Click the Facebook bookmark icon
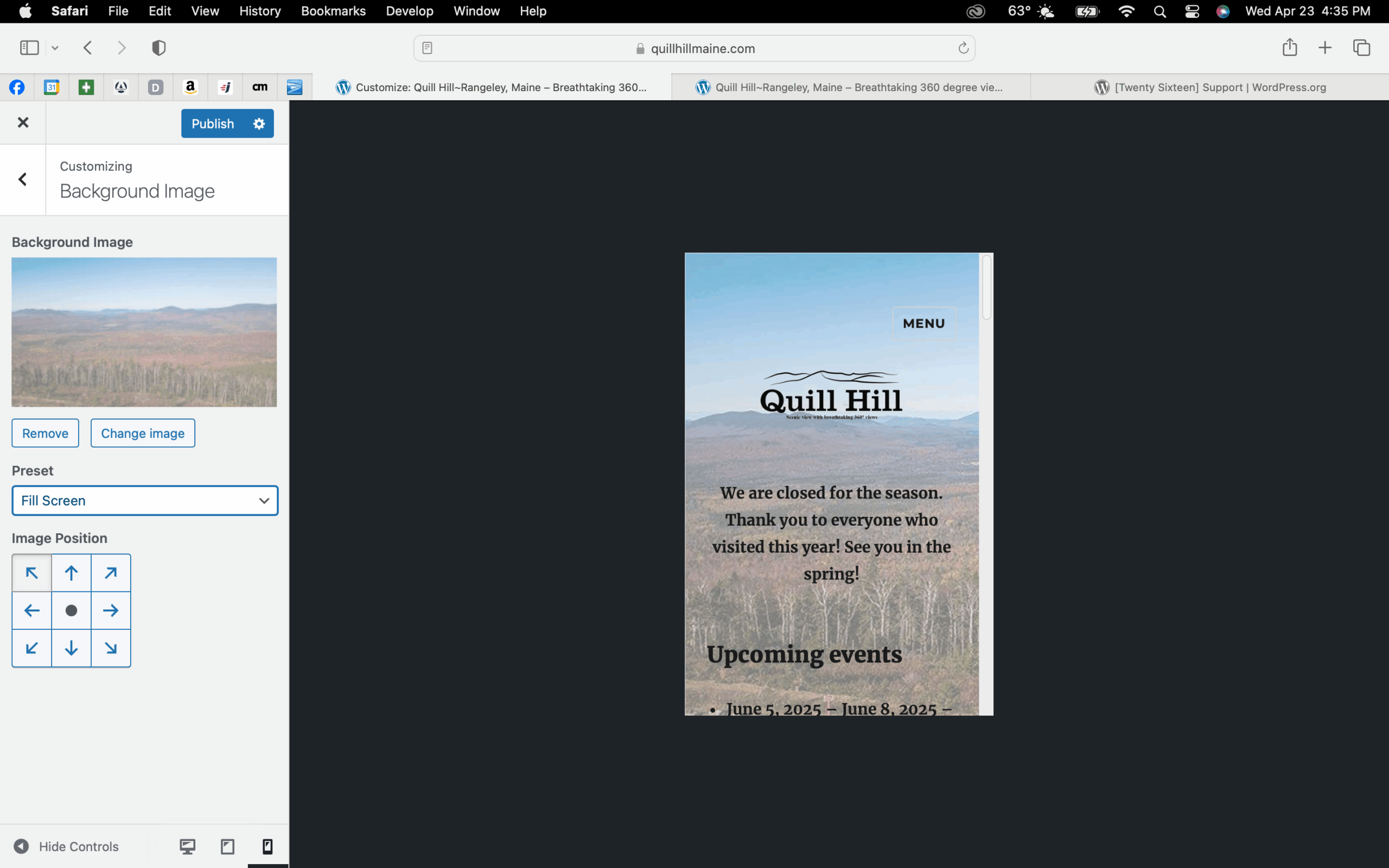 click(17, 87)
